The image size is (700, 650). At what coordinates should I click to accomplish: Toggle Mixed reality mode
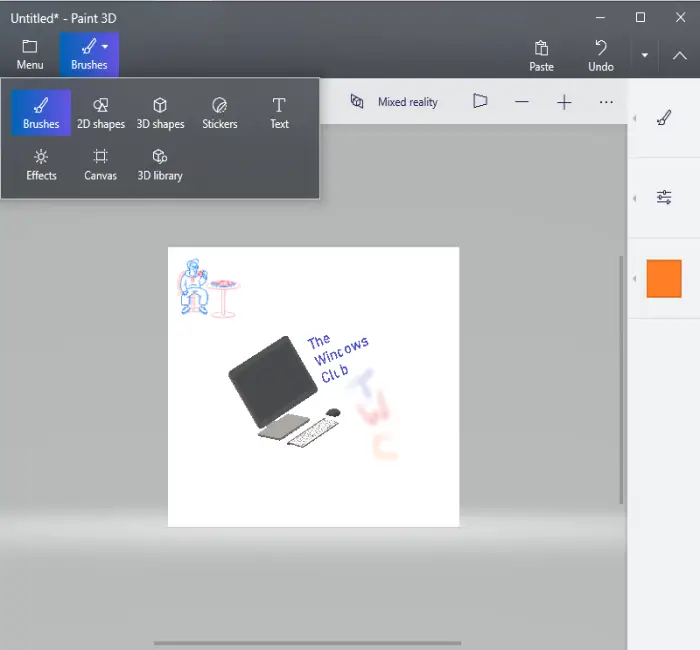[394, 102]
